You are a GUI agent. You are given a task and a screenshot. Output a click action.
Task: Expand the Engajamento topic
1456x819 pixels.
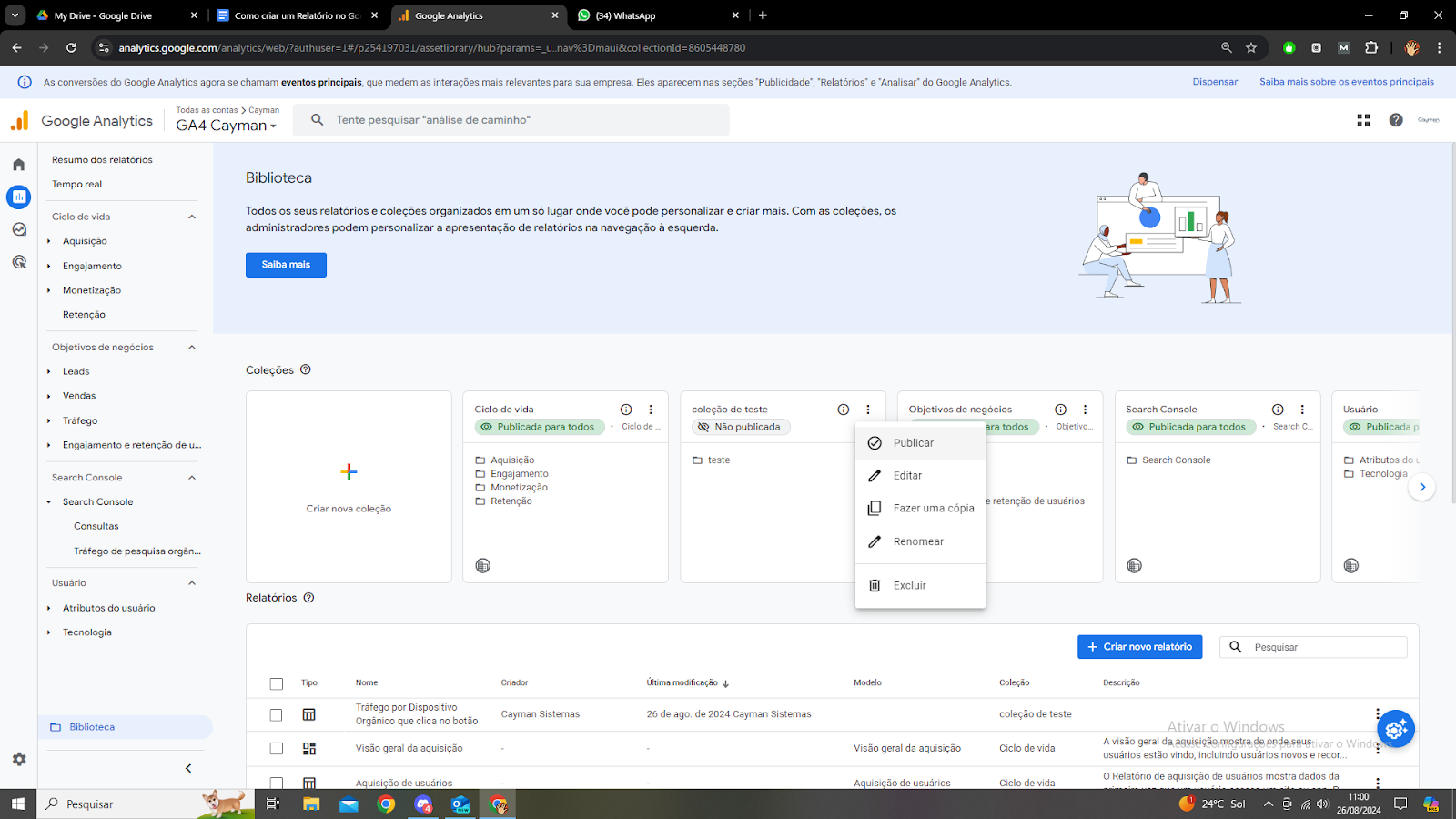[49, 266]
